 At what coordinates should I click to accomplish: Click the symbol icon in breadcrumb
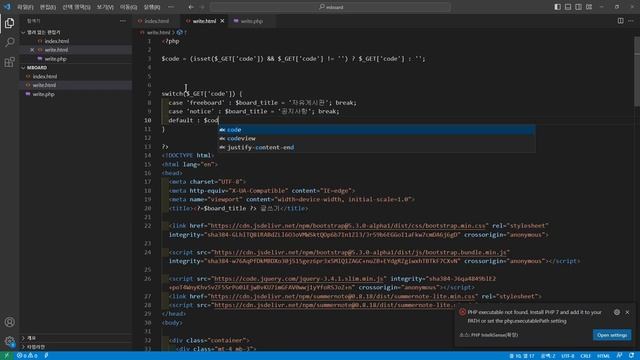[x=180, y=32]
